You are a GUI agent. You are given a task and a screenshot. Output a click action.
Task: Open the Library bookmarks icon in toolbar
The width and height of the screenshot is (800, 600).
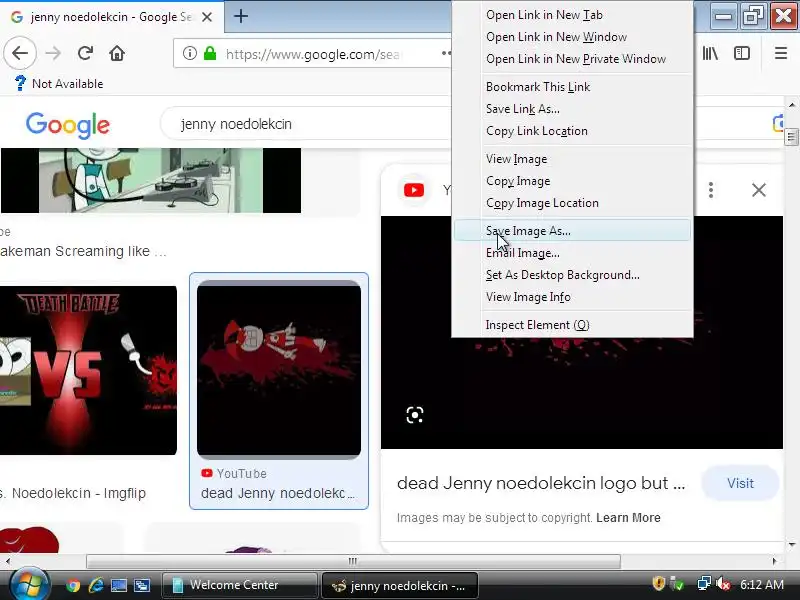[710, 53]
